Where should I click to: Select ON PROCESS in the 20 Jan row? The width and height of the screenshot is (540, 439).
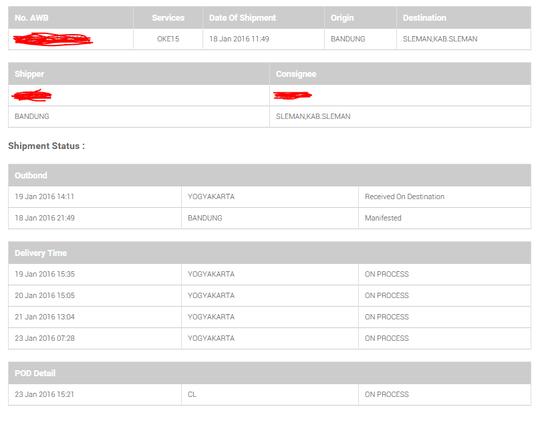(387, 295)
